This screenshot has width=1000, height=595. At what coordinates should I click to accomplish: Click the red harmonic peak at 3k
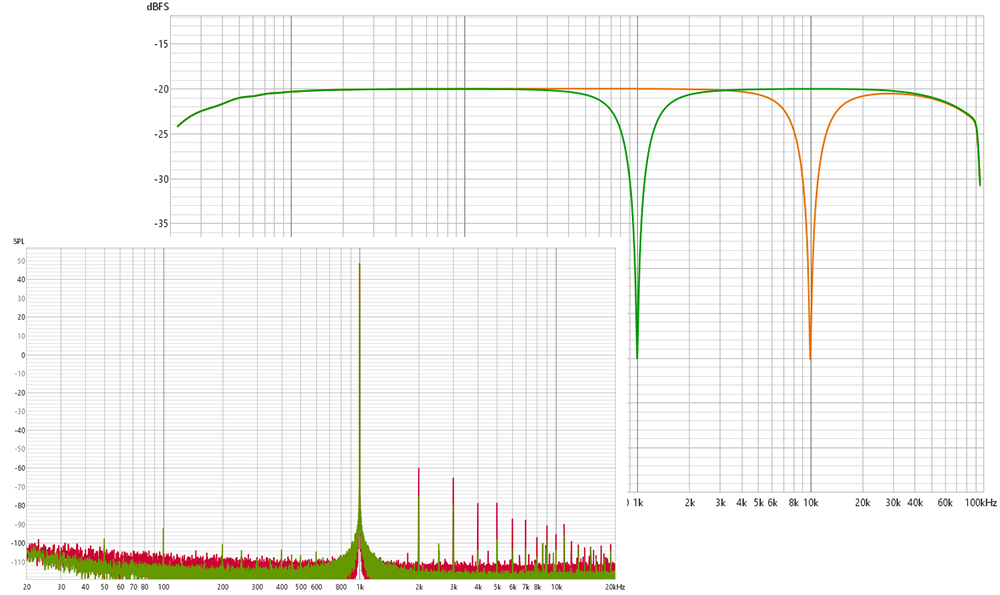(x=453, y=478)
